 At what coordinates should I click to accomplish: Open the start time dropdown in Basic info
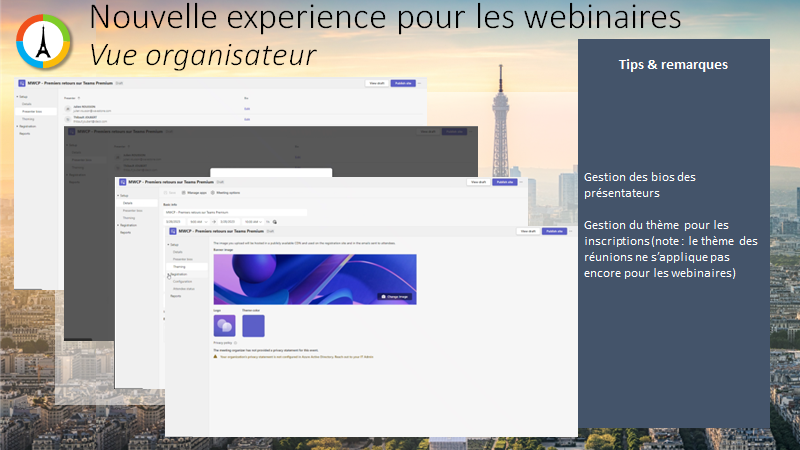tap(198, 222)
